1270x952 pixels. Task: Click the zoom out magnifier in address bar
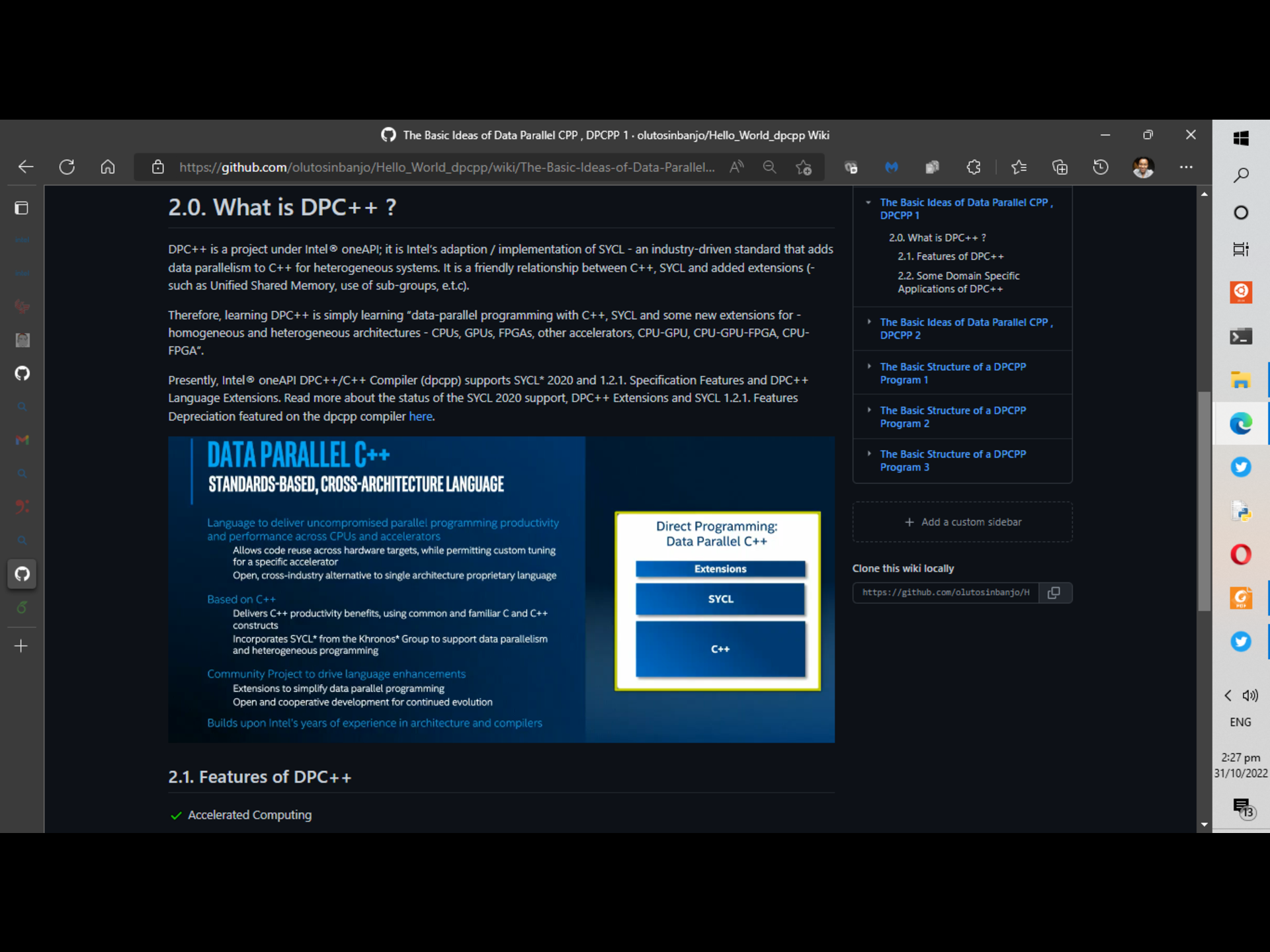point(769,167)
